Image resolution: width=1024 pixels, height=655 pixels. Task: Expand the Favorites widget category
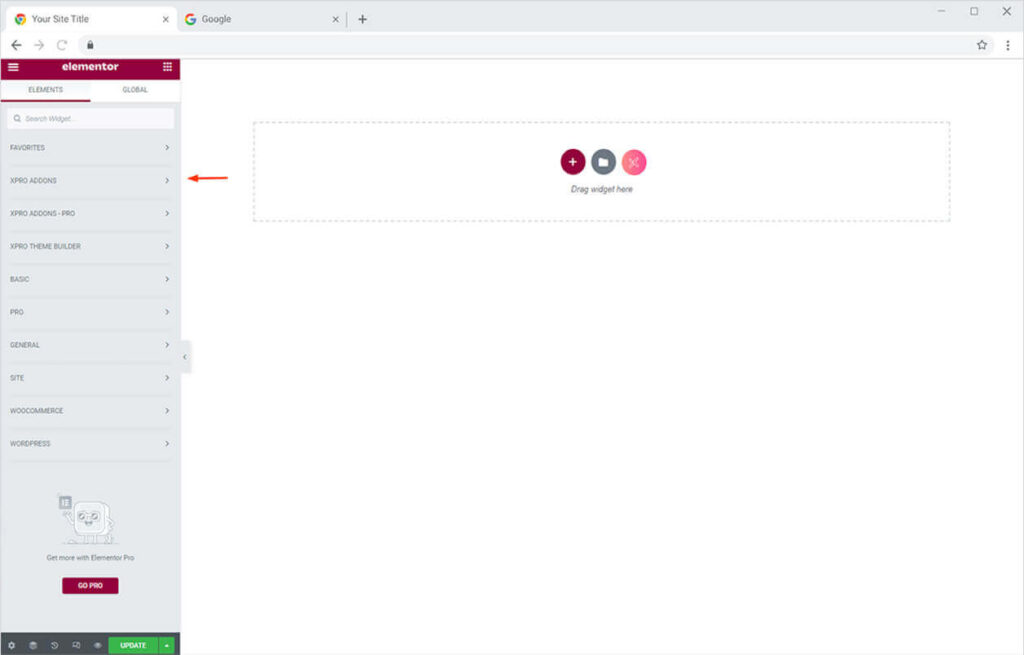pos(90,148)
